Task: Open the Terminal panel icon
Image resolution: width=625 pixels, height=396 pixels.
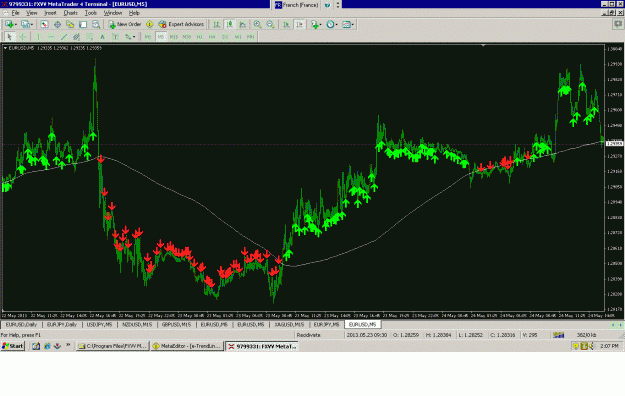Action: (x=83, y=24)
